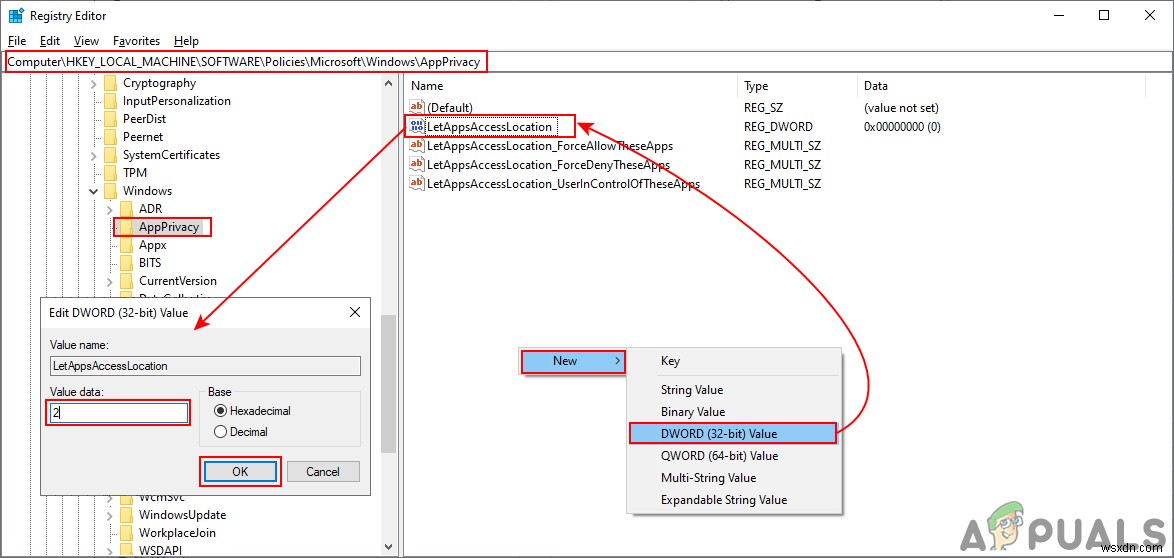Open the Help menu
Image resolution: width=1174 pixels, height=558 pixels.
coord(186,41)
